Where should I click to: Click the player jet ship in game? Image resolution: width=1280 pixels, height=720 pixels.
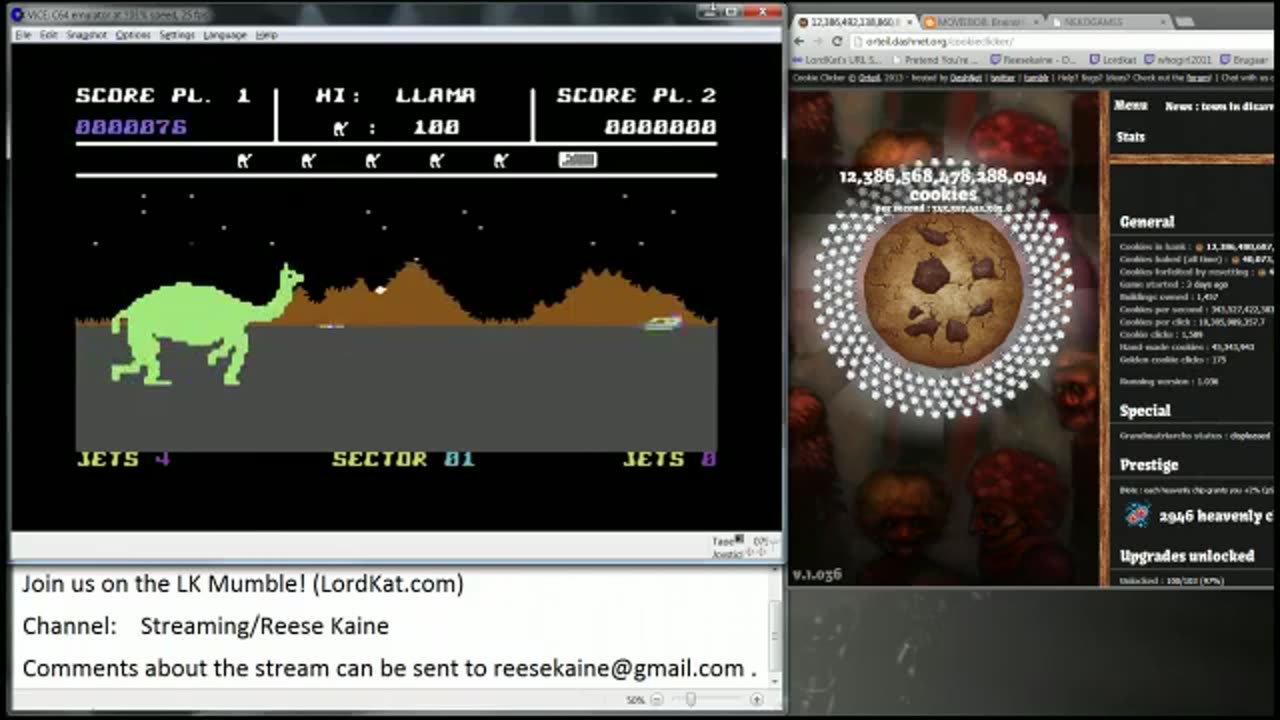(x=662, y=322)
